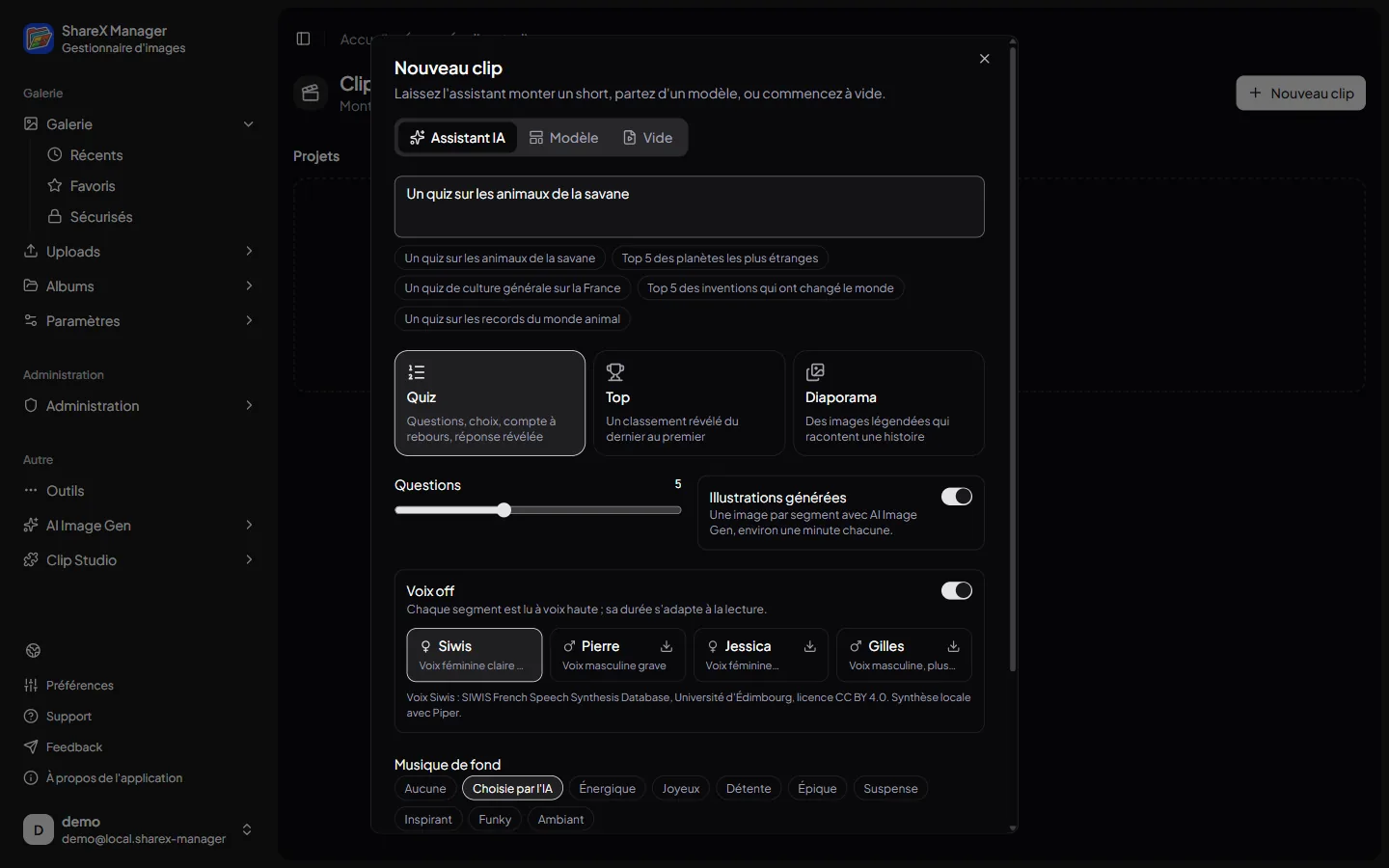Select the Quiz format card
Screen dimensions: 1389x868
pos(490,403)
